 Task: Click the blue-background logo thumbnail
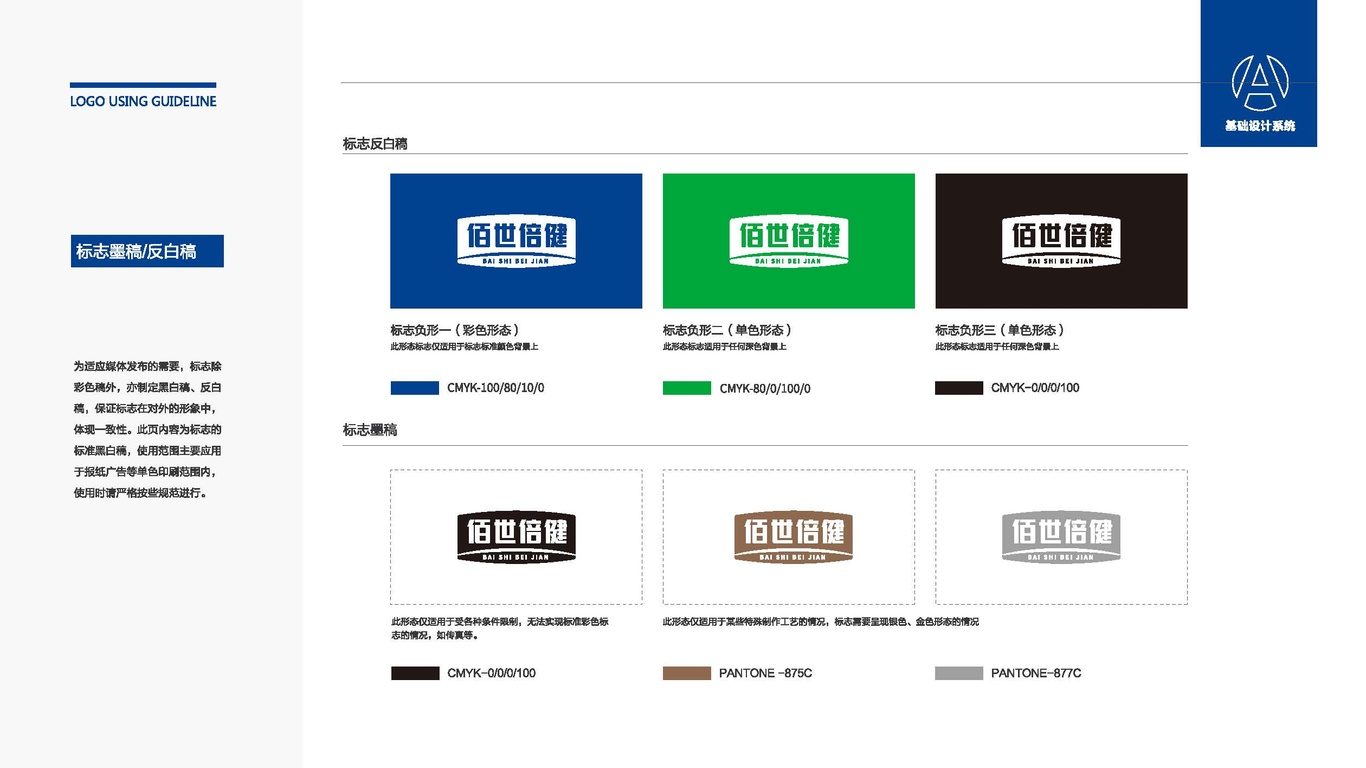516,241
